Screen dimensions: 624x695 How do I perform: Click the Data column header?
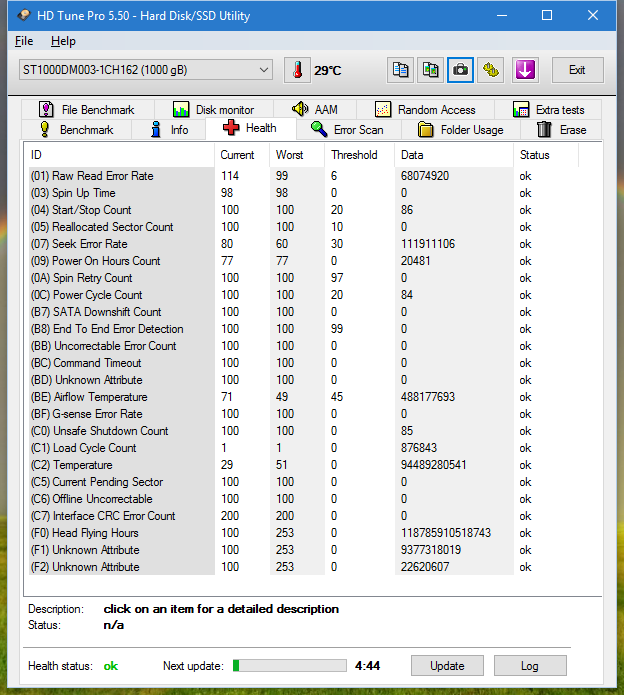(454, 155)
